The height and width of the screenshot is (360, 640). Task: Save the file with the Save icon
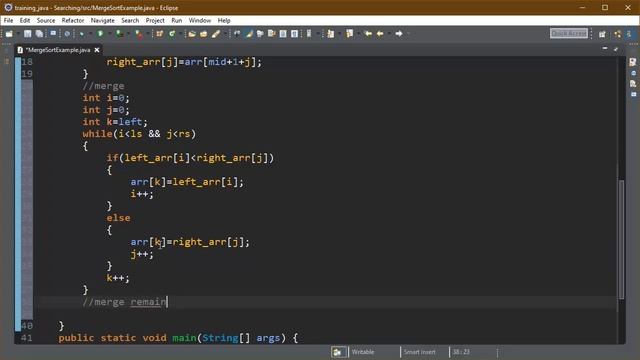tap(27, 34)
